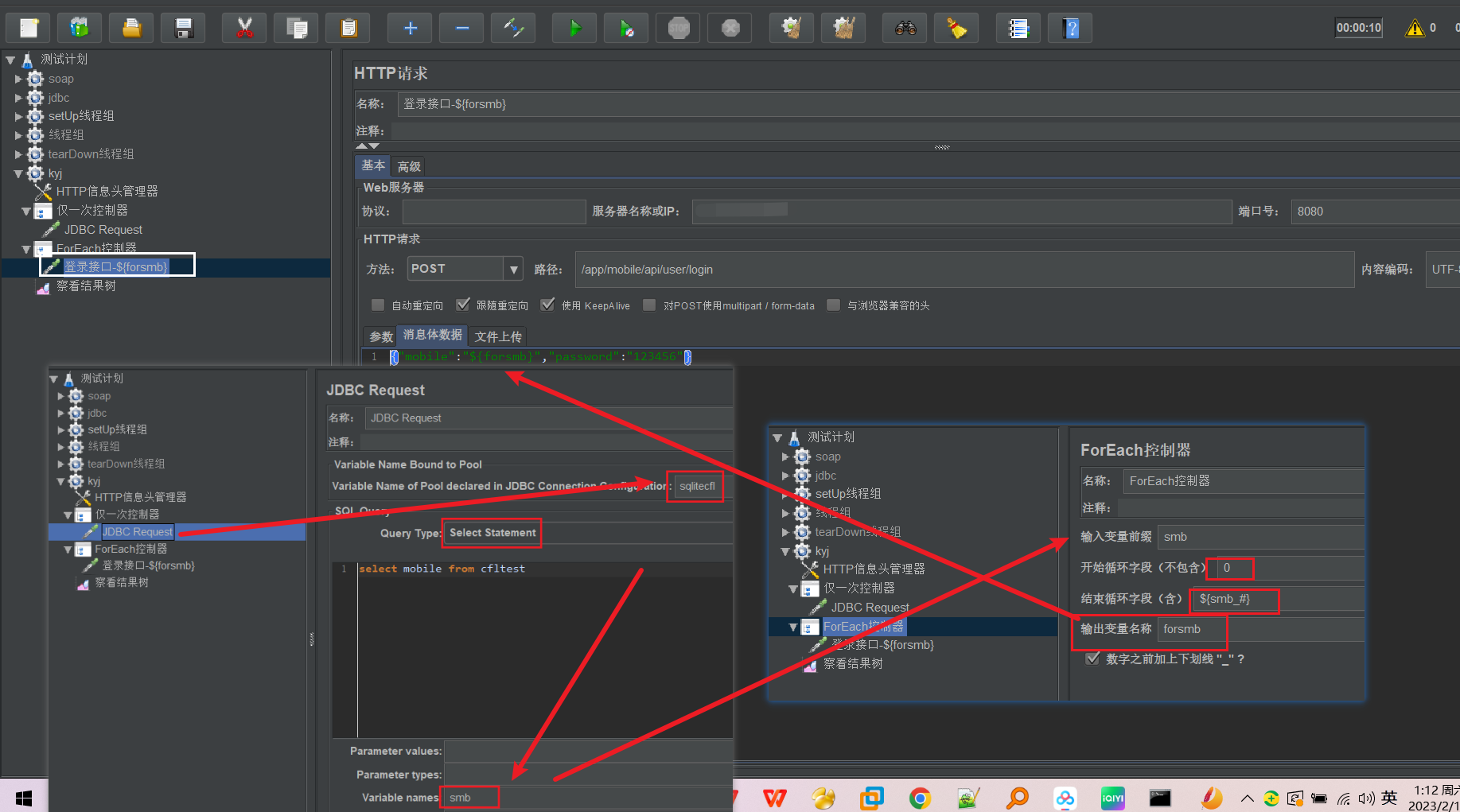The image size is (1460, 812).
Task: Expand the soap node in main tree
Action: [x=18, y=79]
